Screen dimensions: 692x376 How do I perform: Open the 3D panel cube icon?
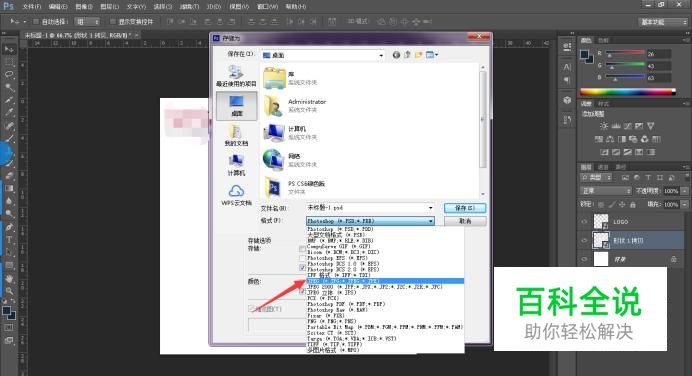coord(568,100)
